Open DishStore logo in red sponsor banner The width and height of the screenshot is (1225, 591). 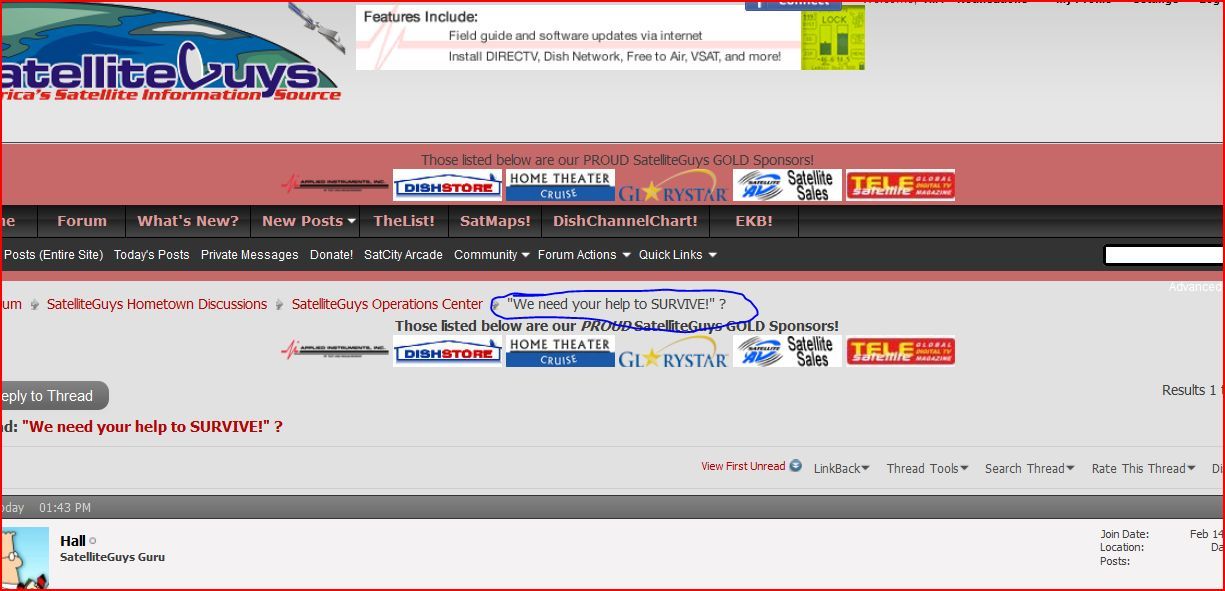click(x=447, y=186)
